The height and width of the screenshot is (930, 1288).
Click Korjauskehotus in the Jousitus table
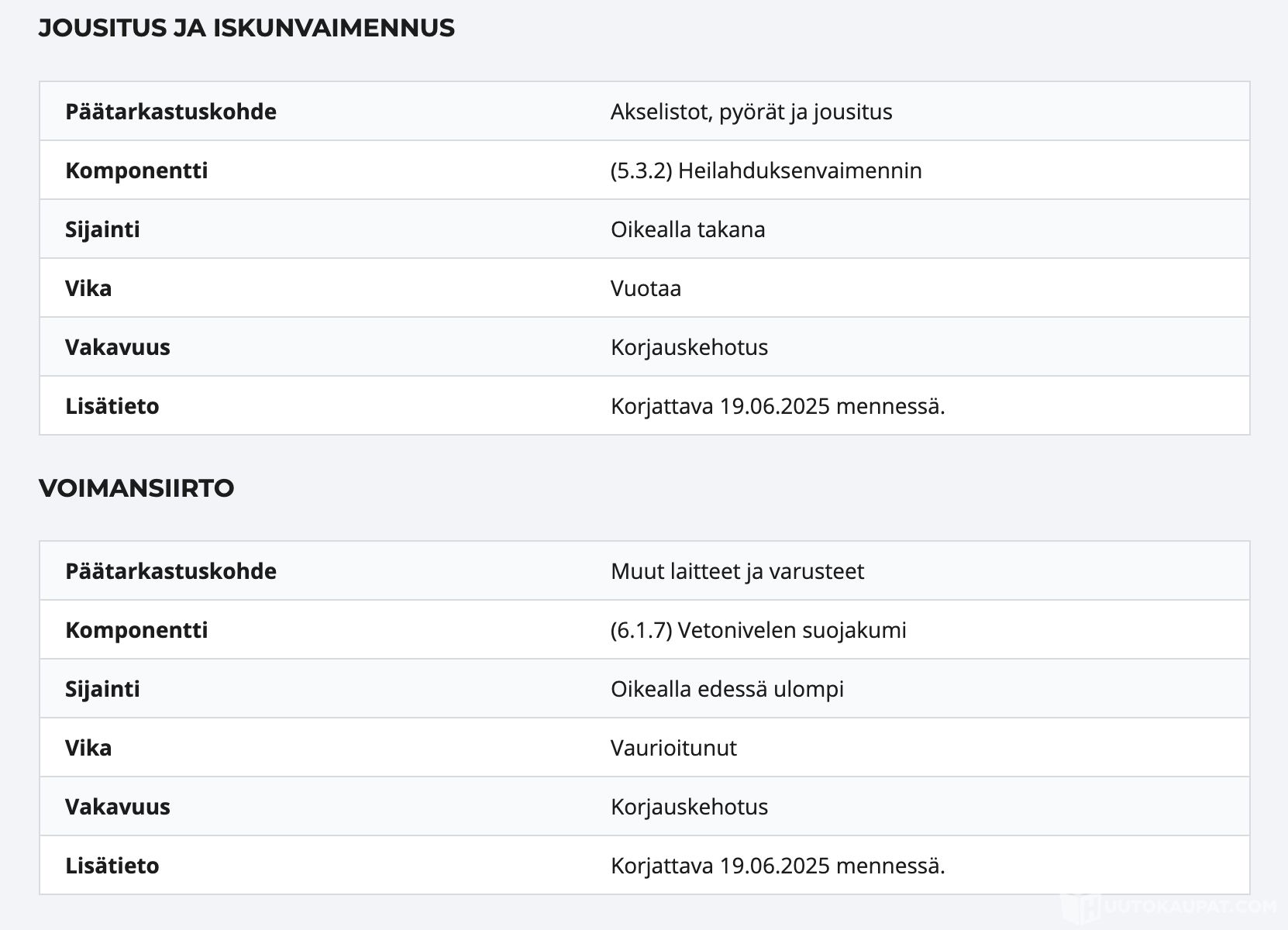pos(689,347)
